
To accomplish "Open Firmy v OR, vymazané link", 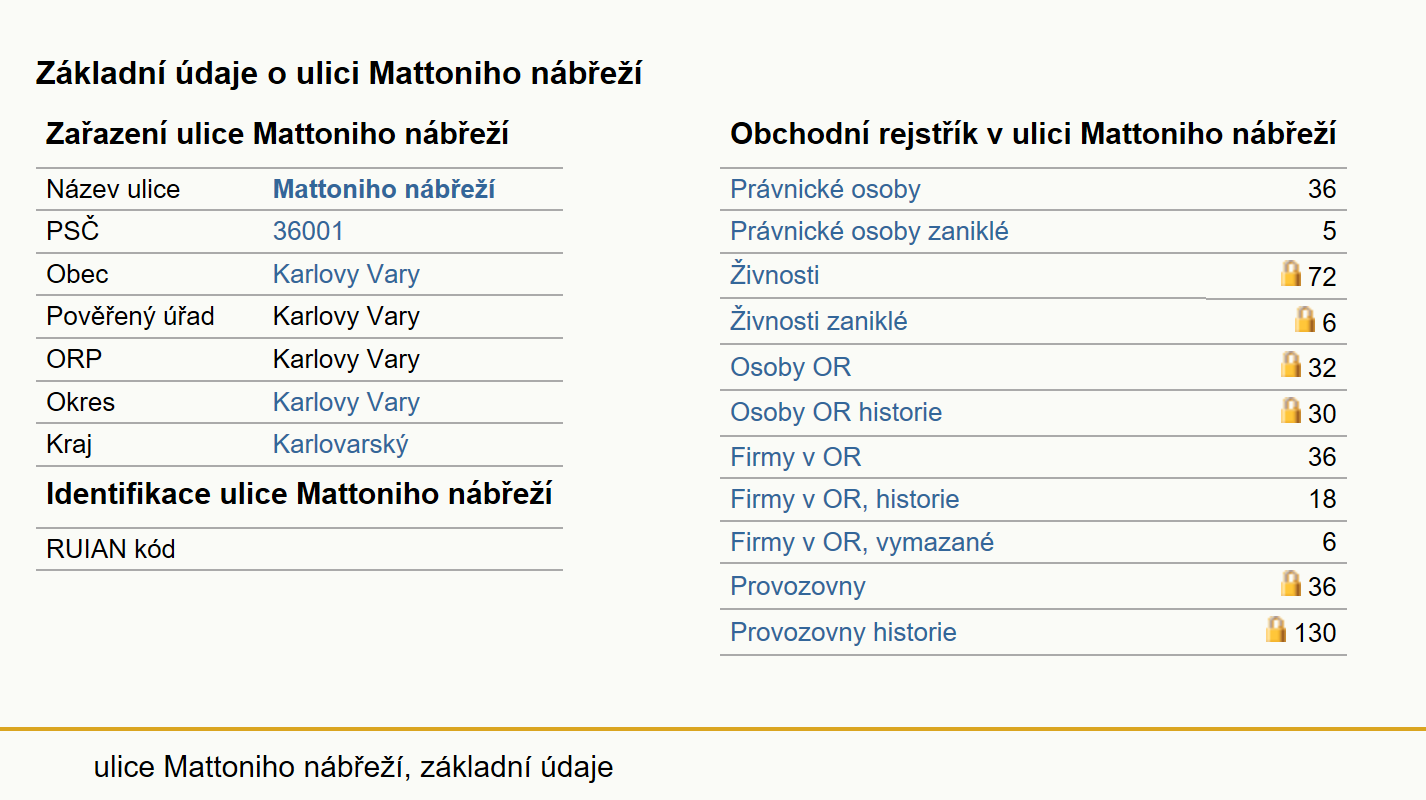I will click(x=862, y=542).
